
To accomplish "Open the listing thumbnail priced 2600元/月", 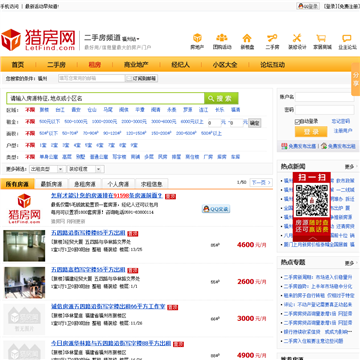I will point(24,282).
